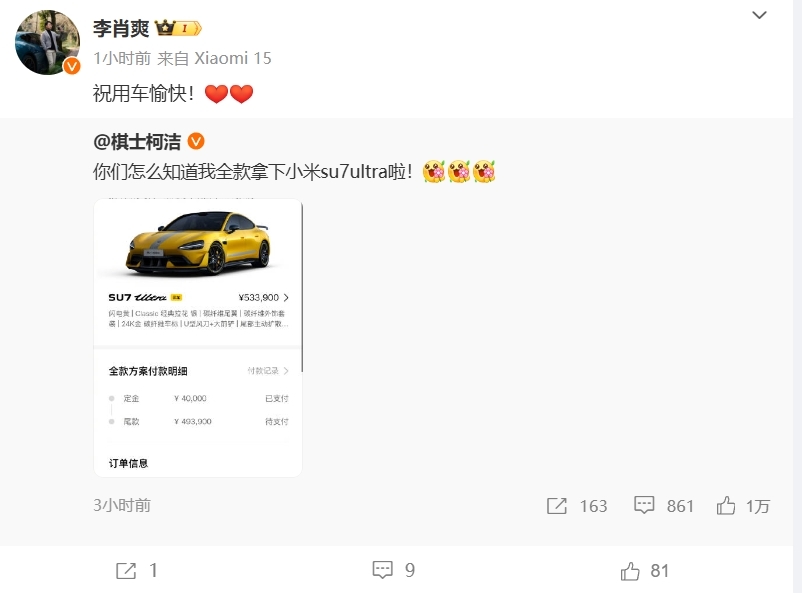
Task: Expand 付款记录 payment records chevron
Action: pyautogui.click(x=285, y=370)
